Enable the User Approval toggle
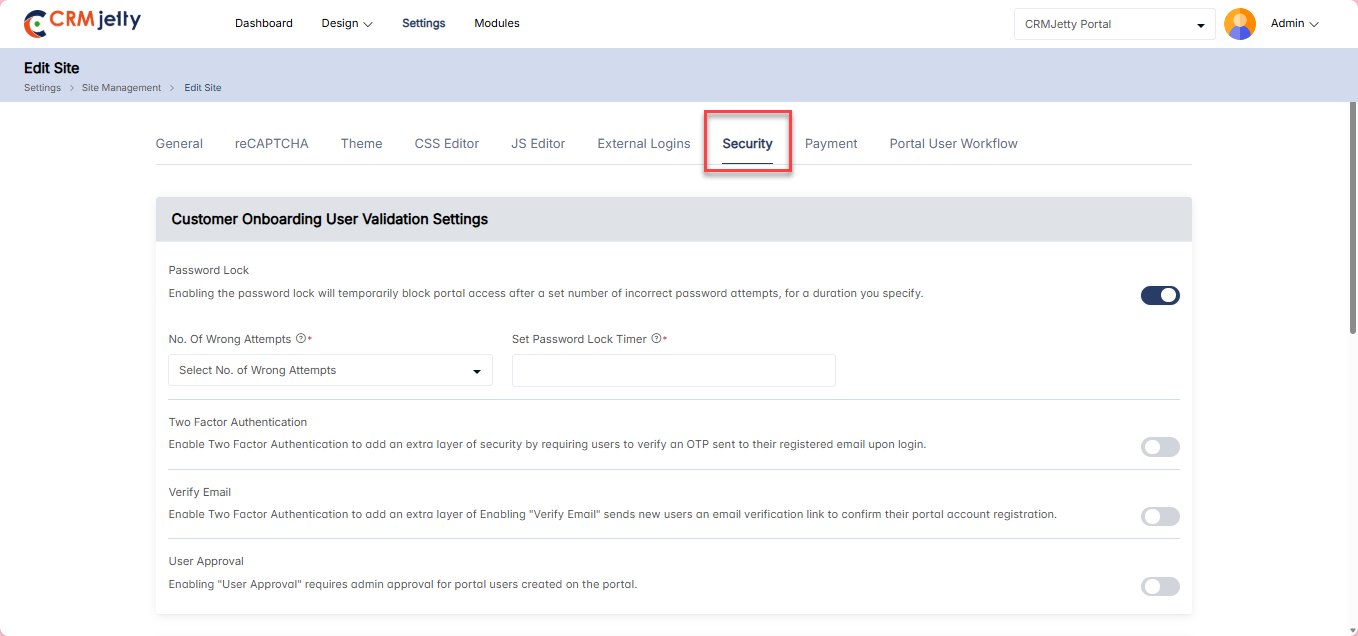 1160,586
